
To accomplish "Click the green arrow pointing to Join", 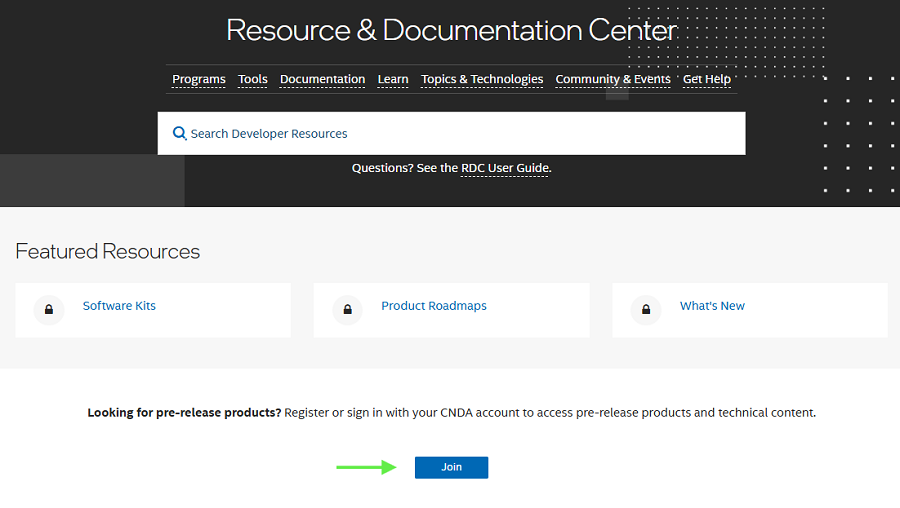I will 366,467.
